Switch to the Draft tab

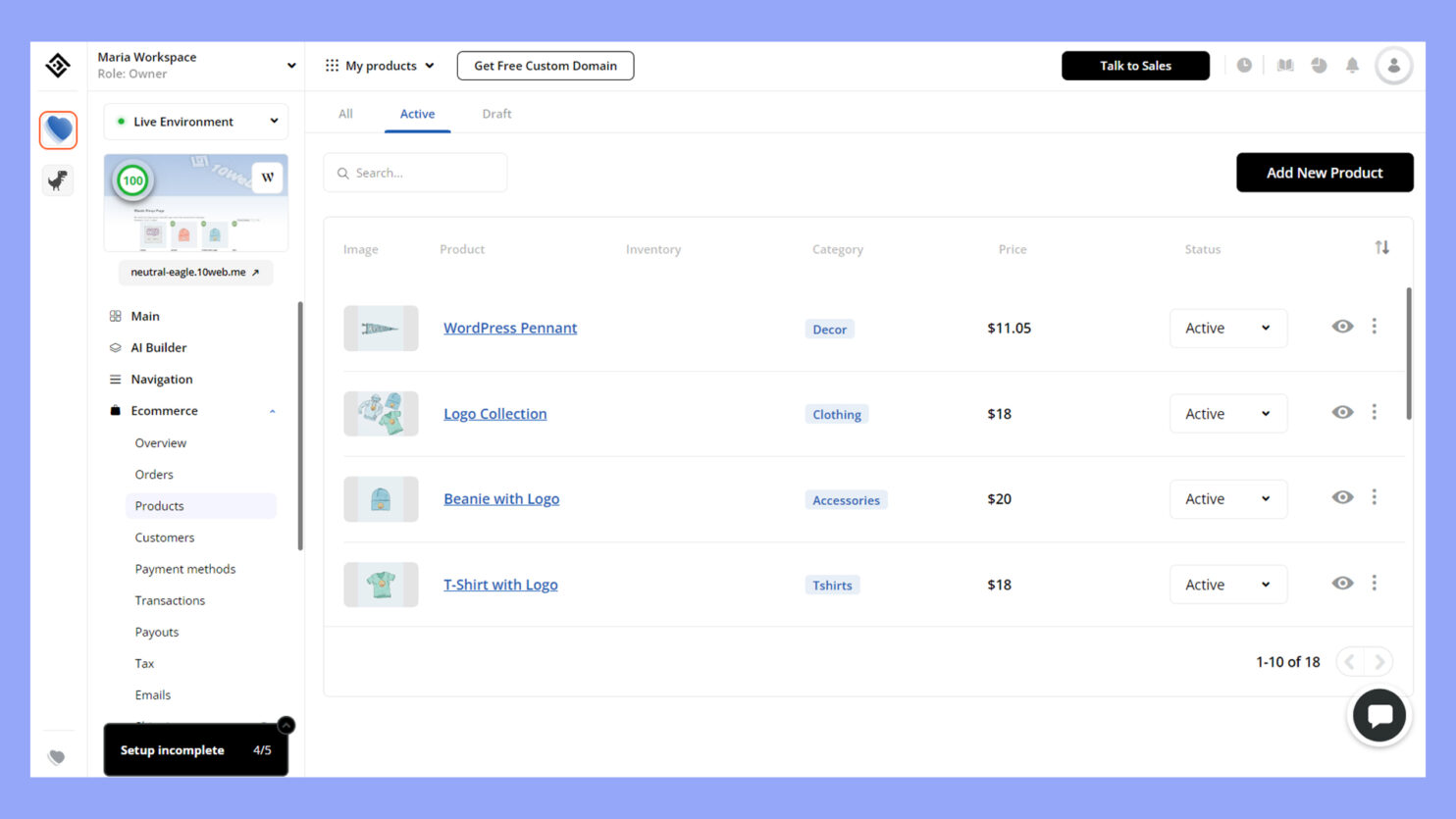[496, 114]
